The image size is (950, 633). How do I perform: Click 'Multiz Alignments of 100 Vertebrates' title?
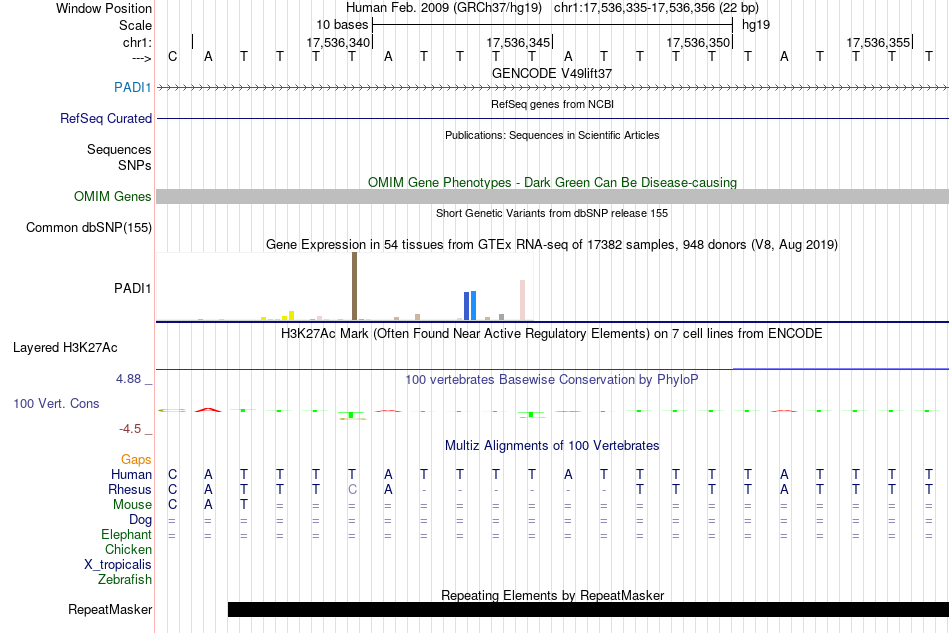tap(552, 445)
